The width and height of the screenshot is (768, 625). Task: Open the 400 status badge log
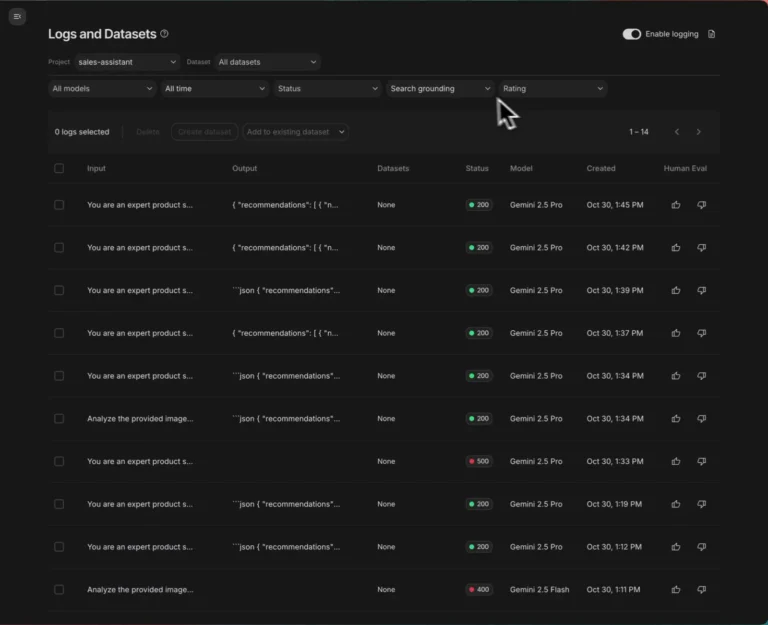[x=479, y=590]
